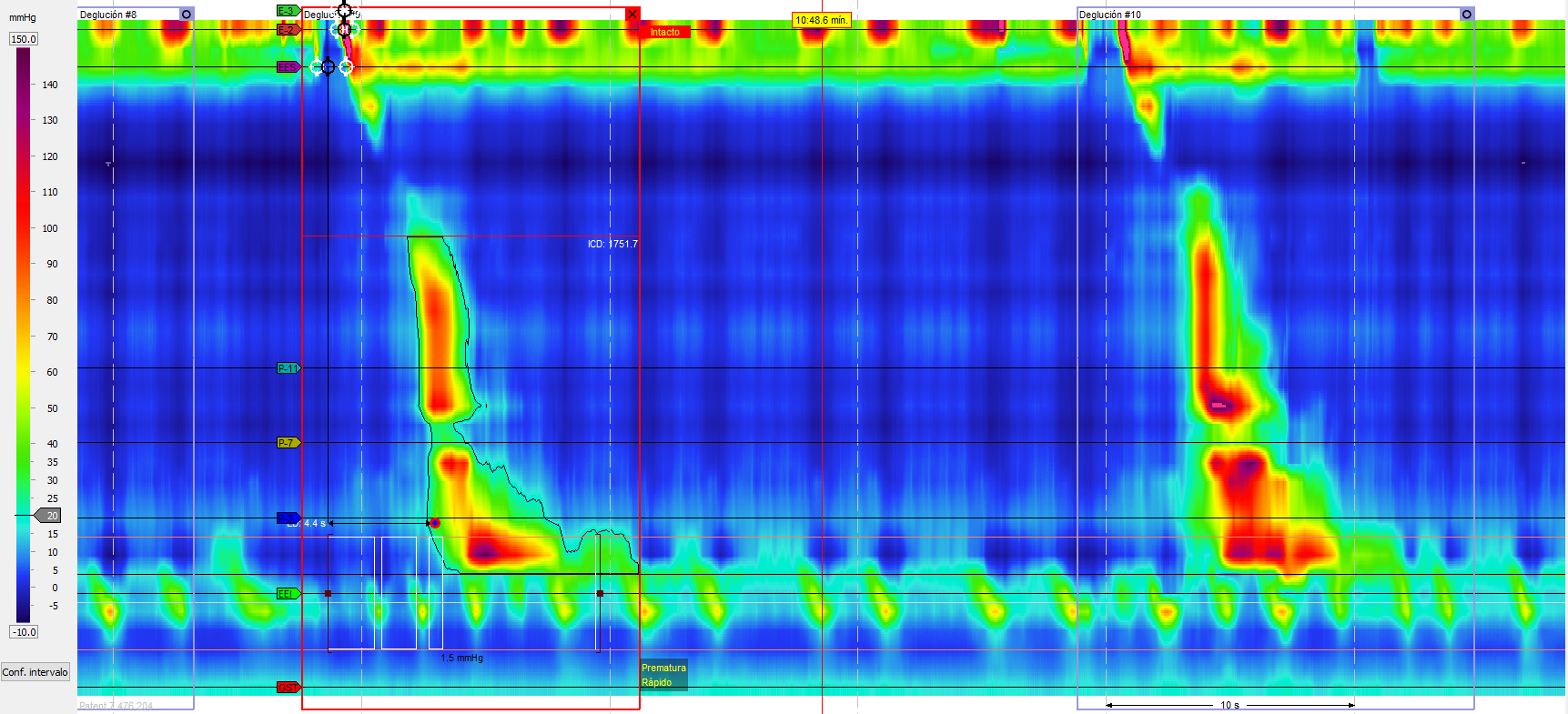
Task: Click the purple EES sensor marker
Action: pyautogui.click(x=288, y=67)
